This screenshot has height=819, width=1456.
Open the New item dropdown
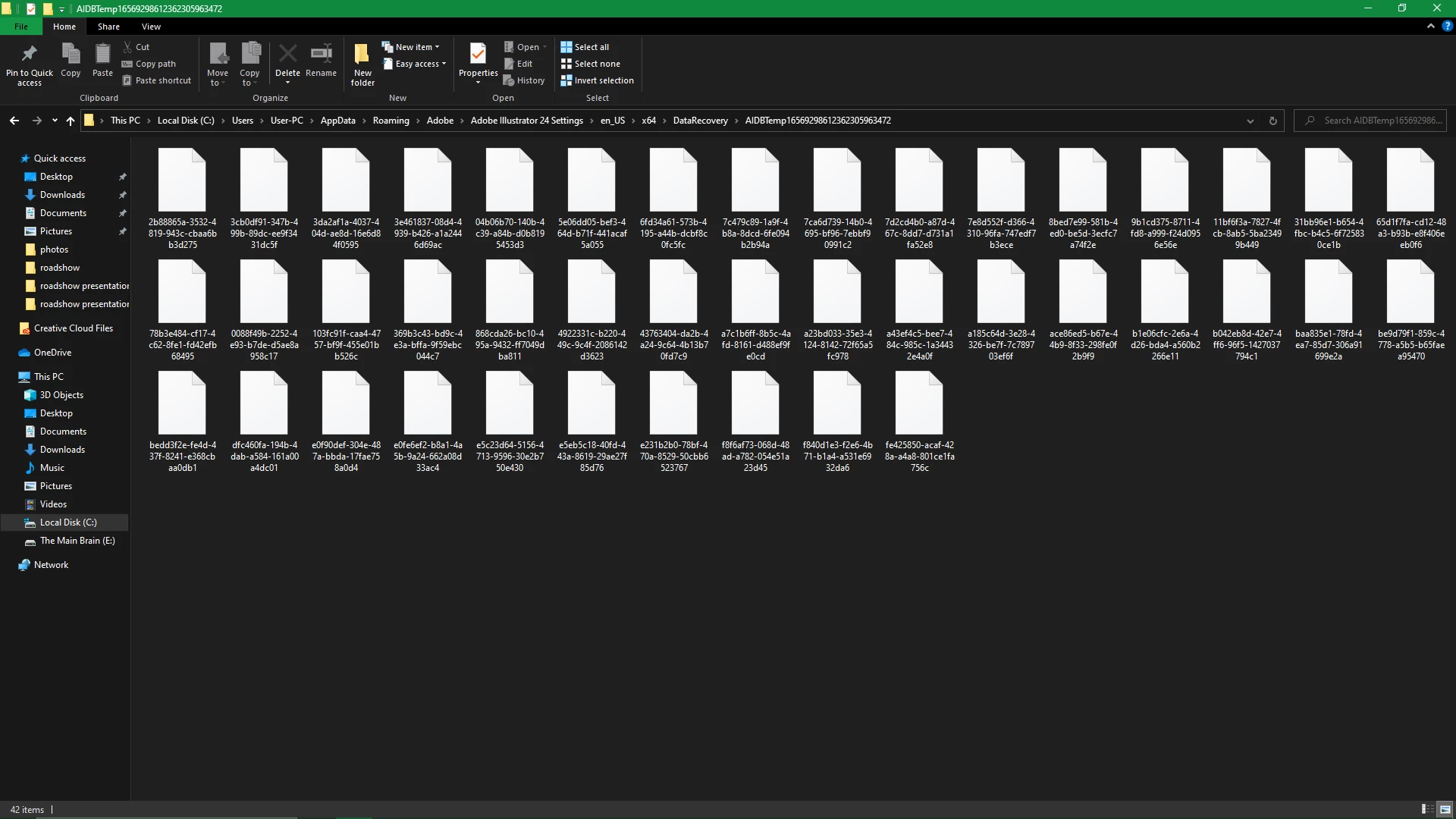point(410,47)
